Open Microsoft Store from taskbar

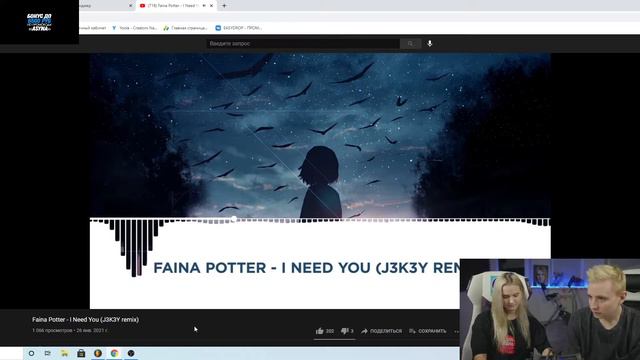[x=81, y=353]
